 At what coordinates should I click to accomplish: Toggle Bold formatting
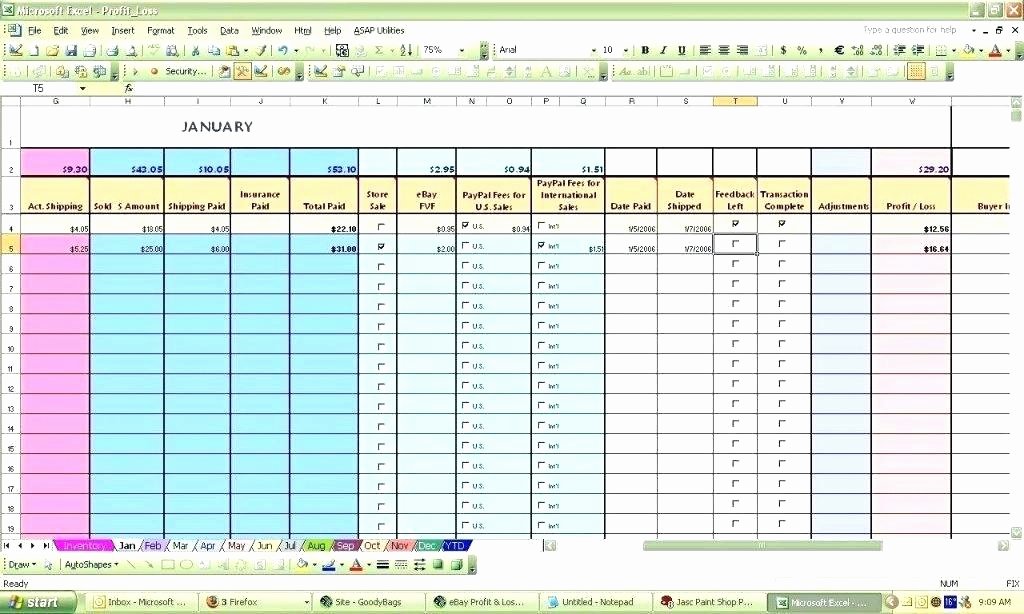click(645, 50)
